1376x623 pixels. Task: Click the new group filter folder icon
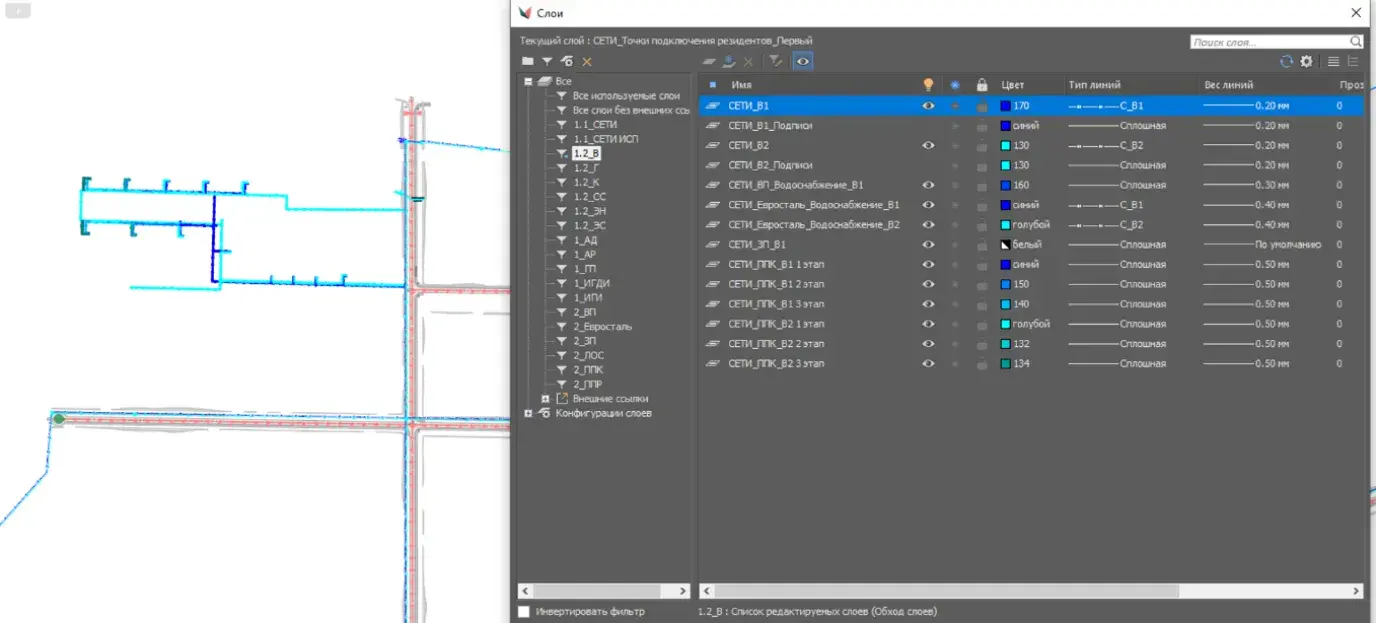pyautogui.click(x=527, y=61)
